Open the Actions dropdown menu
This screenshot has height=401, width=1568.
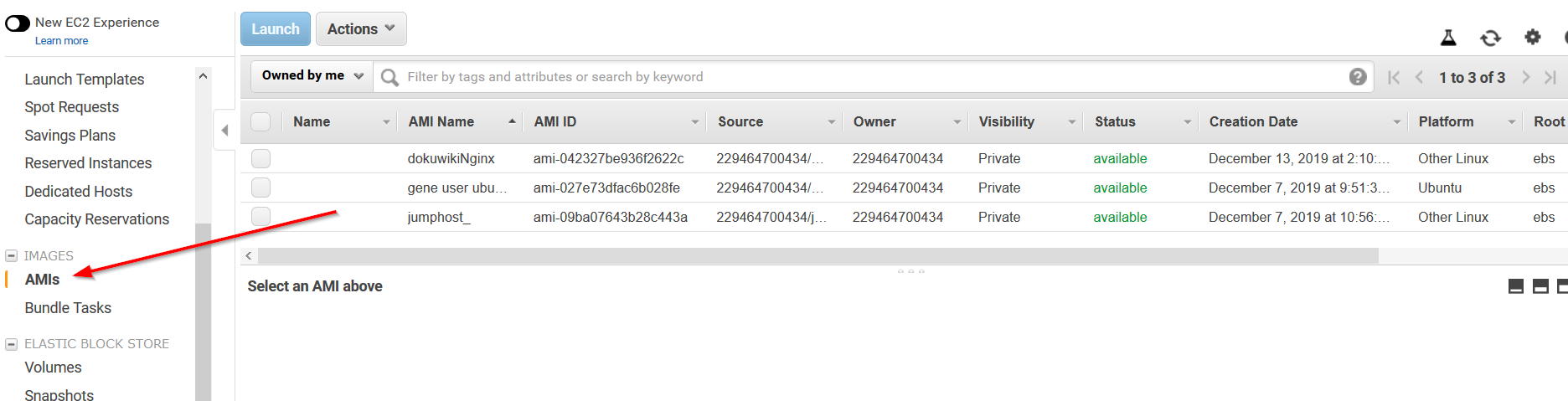click(360, 29)
